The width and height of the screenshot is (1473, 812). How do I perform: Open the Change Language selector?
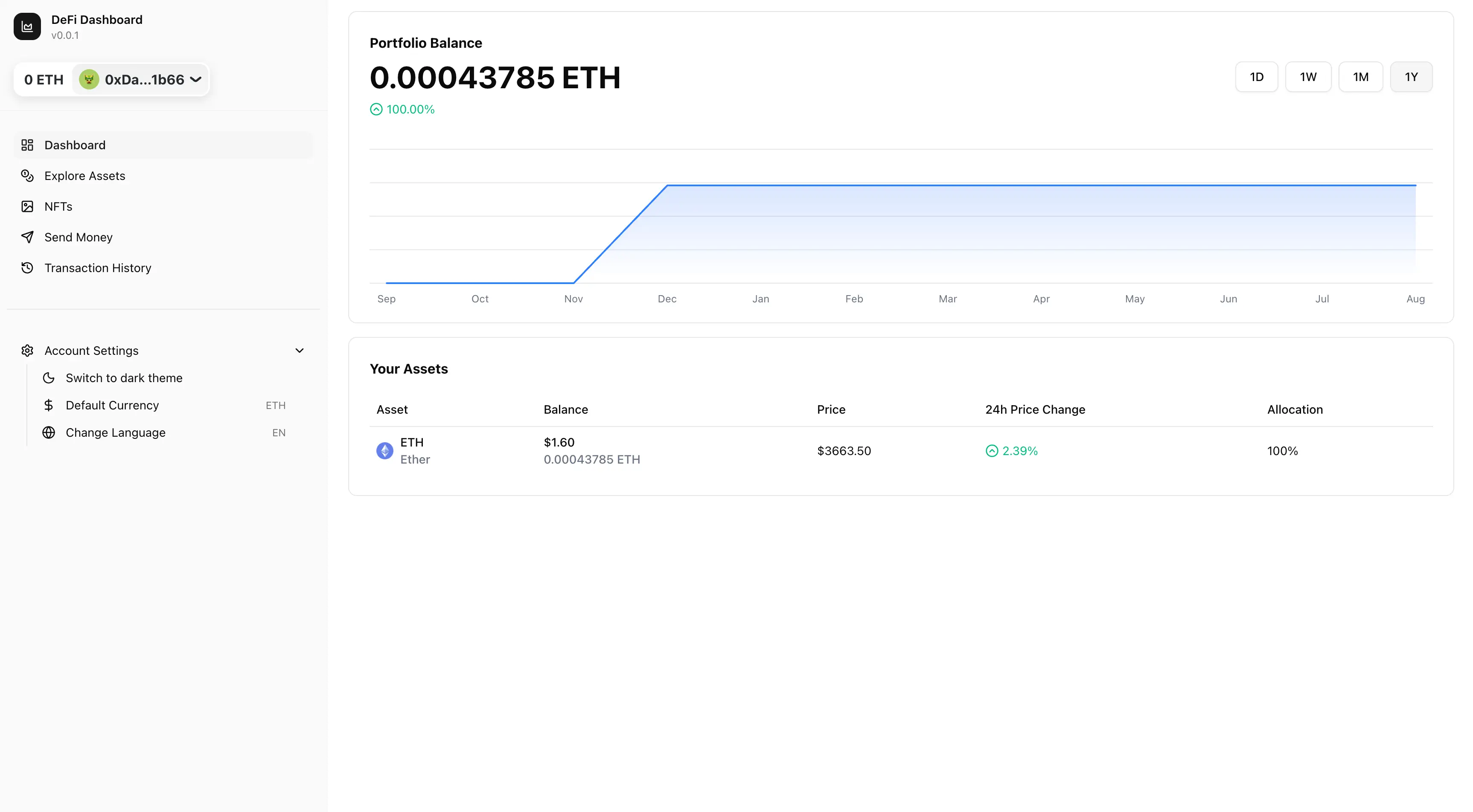(116, 432)
